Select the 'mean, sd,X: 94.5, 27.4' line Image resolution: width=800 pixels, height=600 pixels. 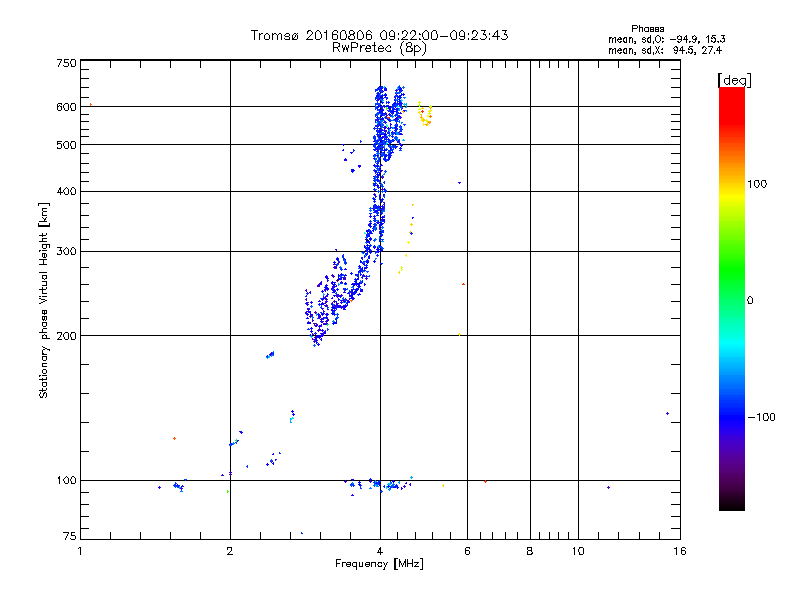(x=665, y=51)
